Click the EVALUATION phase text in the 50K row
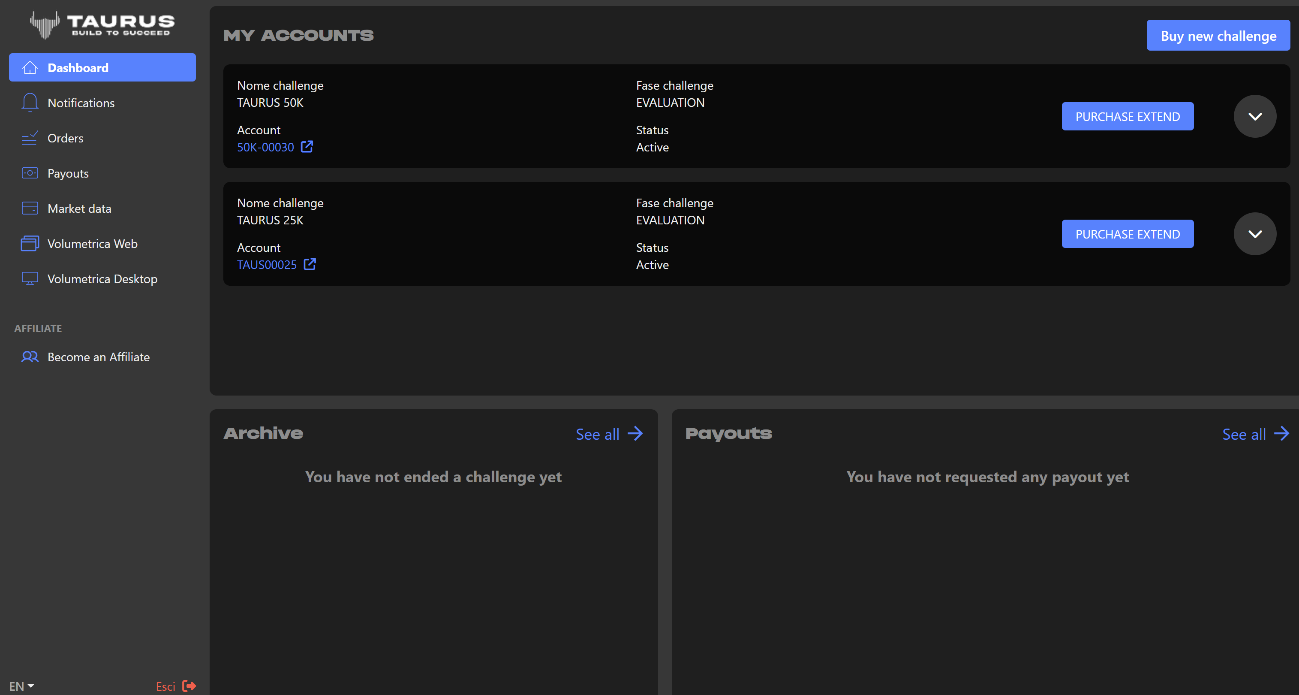Viewport: 1299px width, 695px height. (x=670, y=103)
